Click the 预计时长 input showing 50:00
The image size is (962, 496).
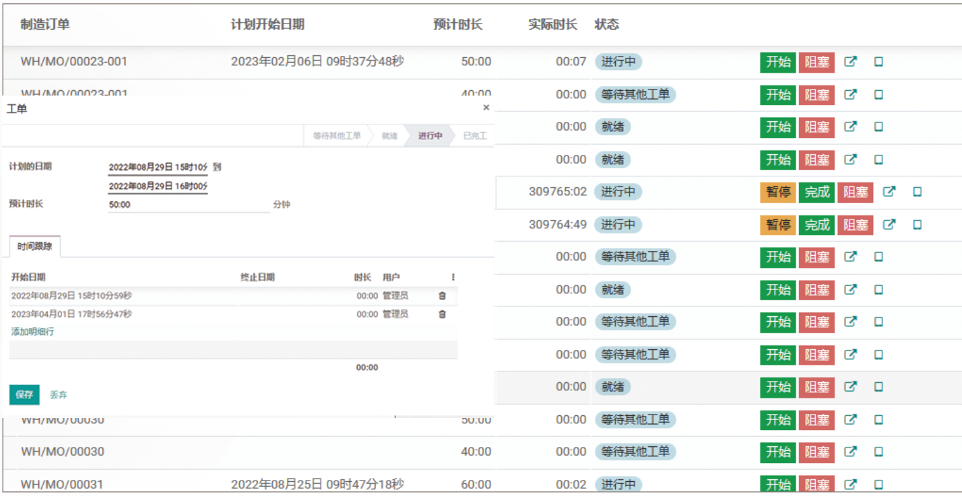tap(188, 204)
